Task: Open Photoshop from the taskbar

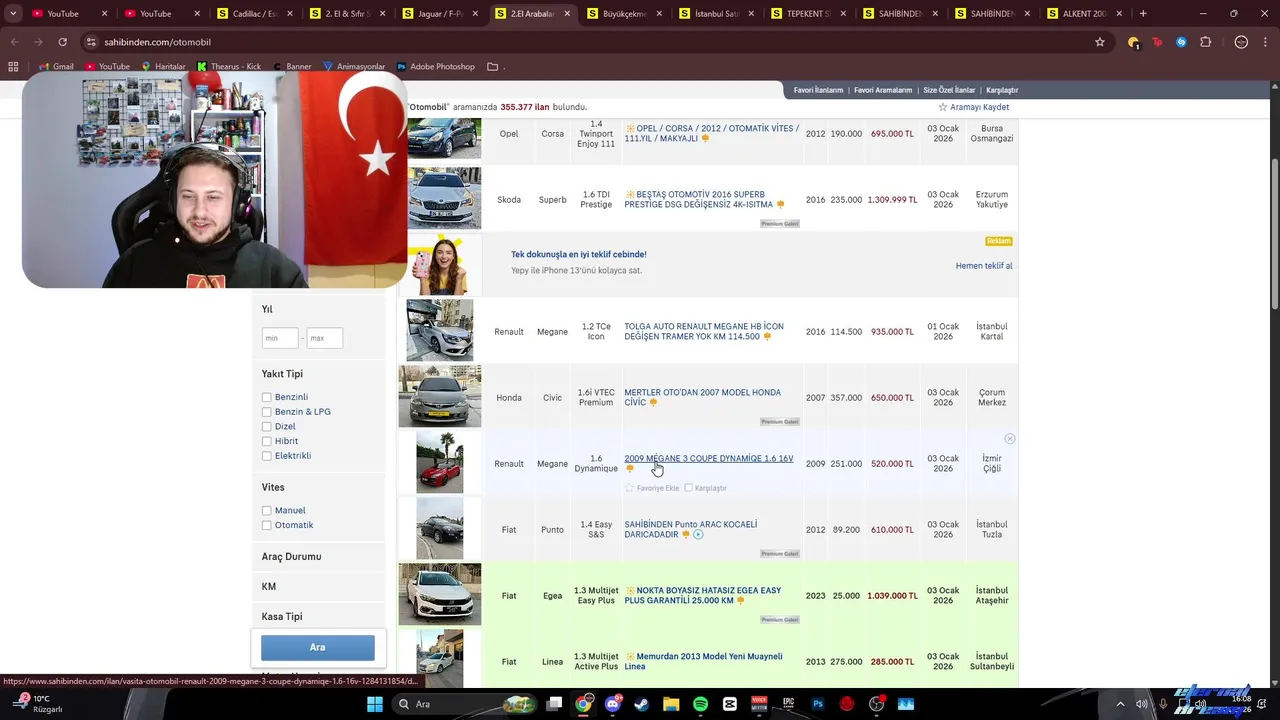Action: pyautogui.click(x=818, y=704)
